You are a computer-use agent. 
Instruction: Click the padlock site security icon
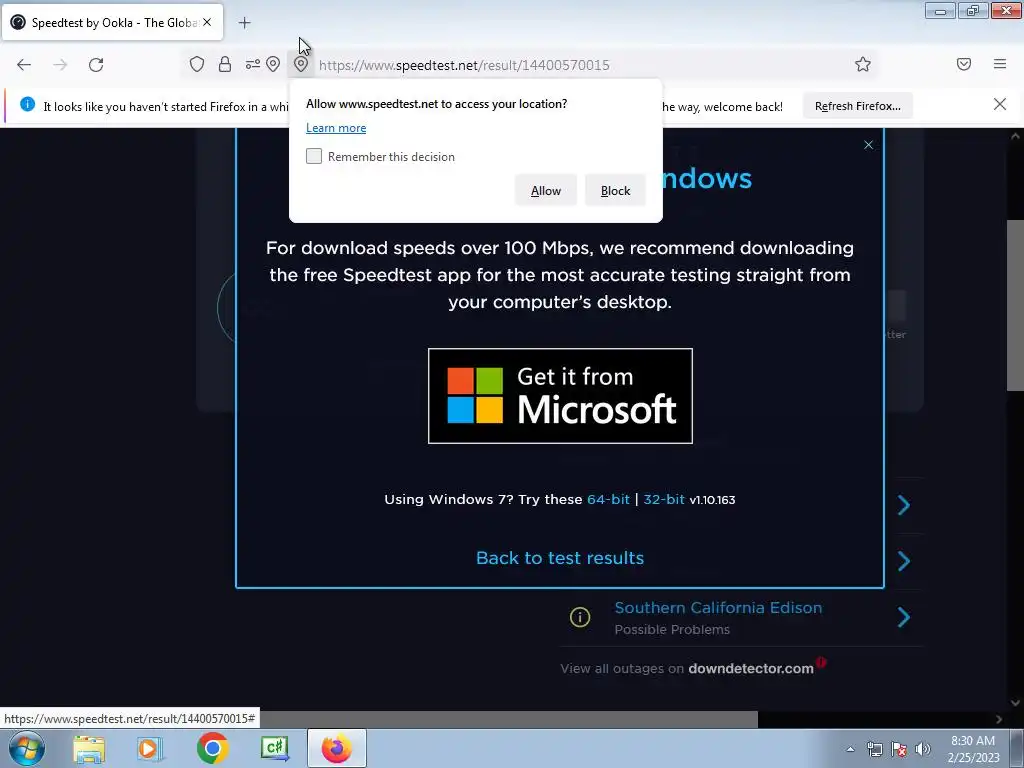point(225,64)
